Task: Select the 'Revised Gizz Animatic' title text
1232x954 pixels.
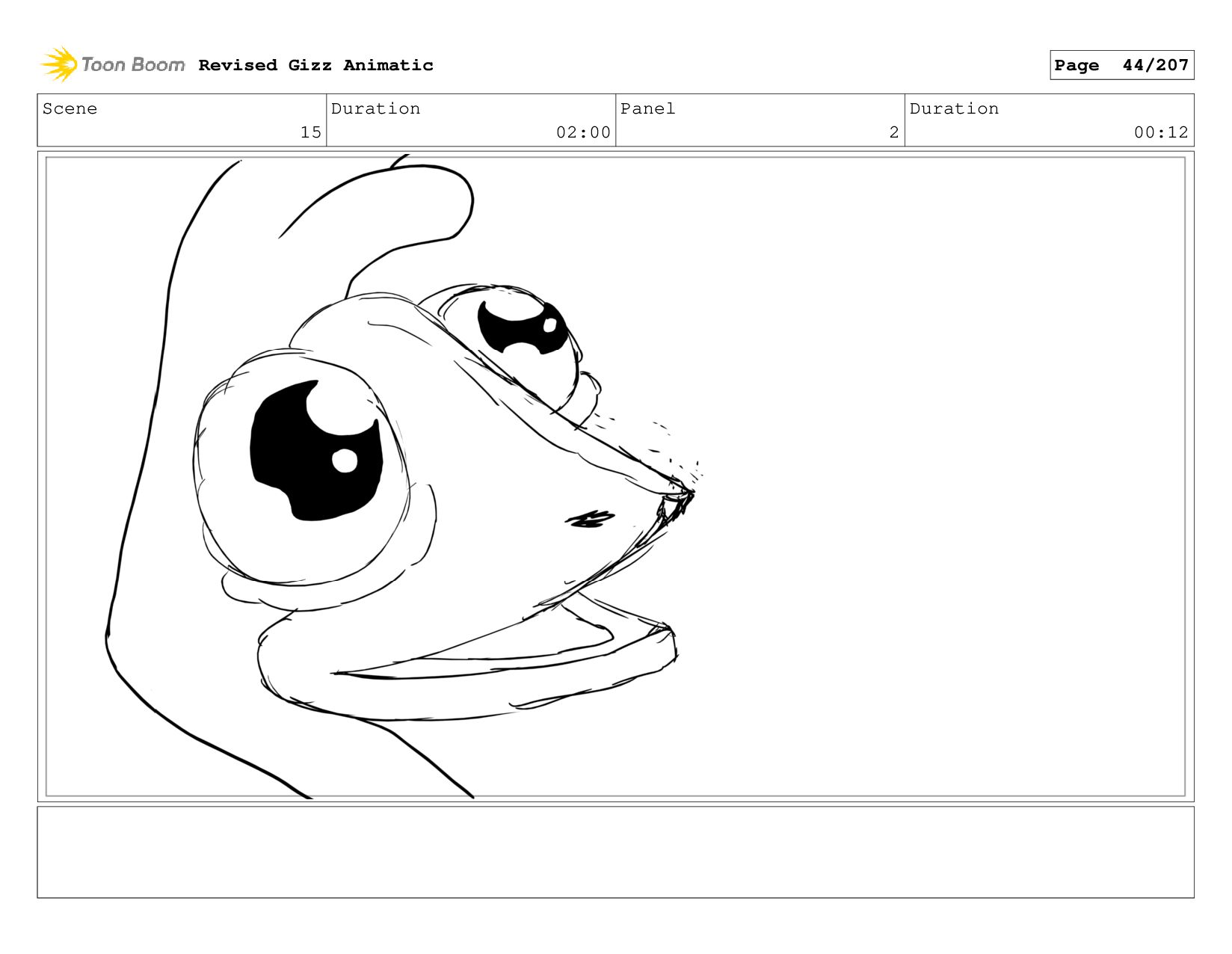Action: click(x=315, y=65)
